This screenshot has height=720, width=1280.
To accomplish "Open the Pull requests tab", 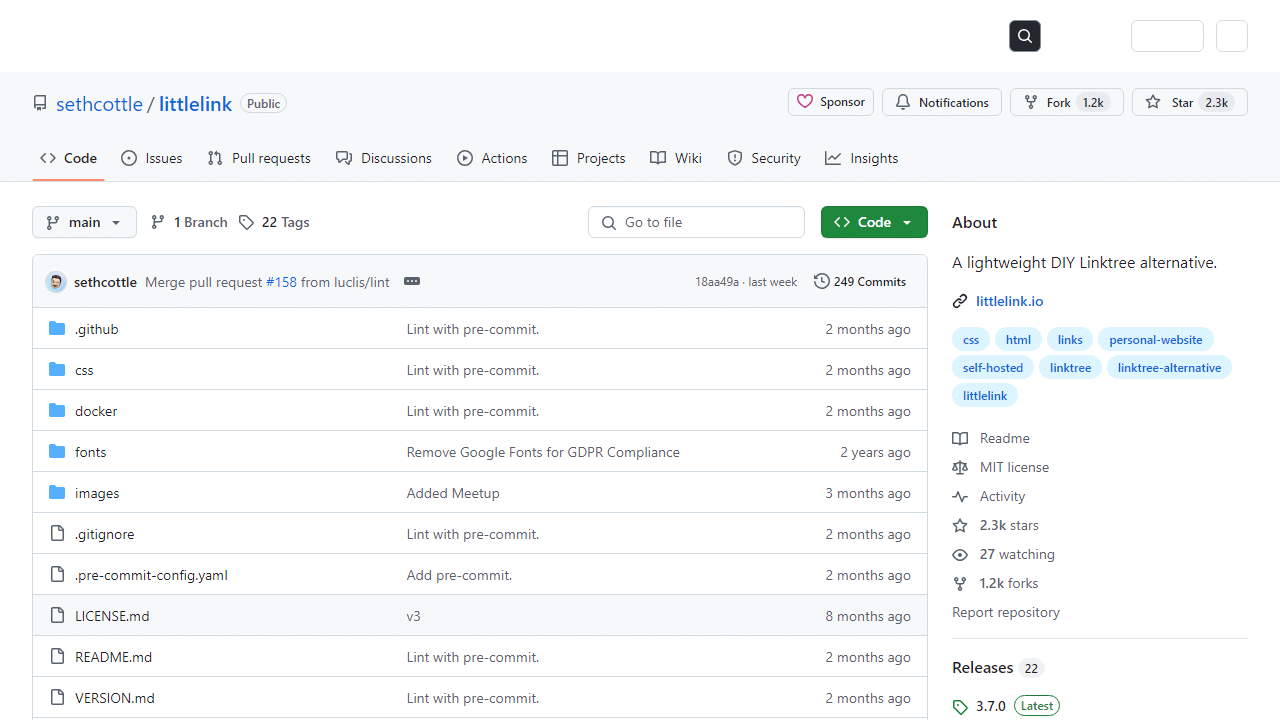I will coord(259,158).
